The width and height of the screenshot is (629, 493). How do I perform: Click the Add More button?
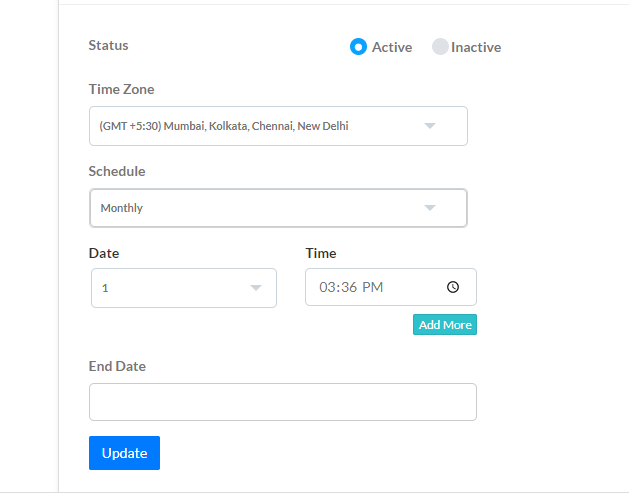click(x=445, y=325)
